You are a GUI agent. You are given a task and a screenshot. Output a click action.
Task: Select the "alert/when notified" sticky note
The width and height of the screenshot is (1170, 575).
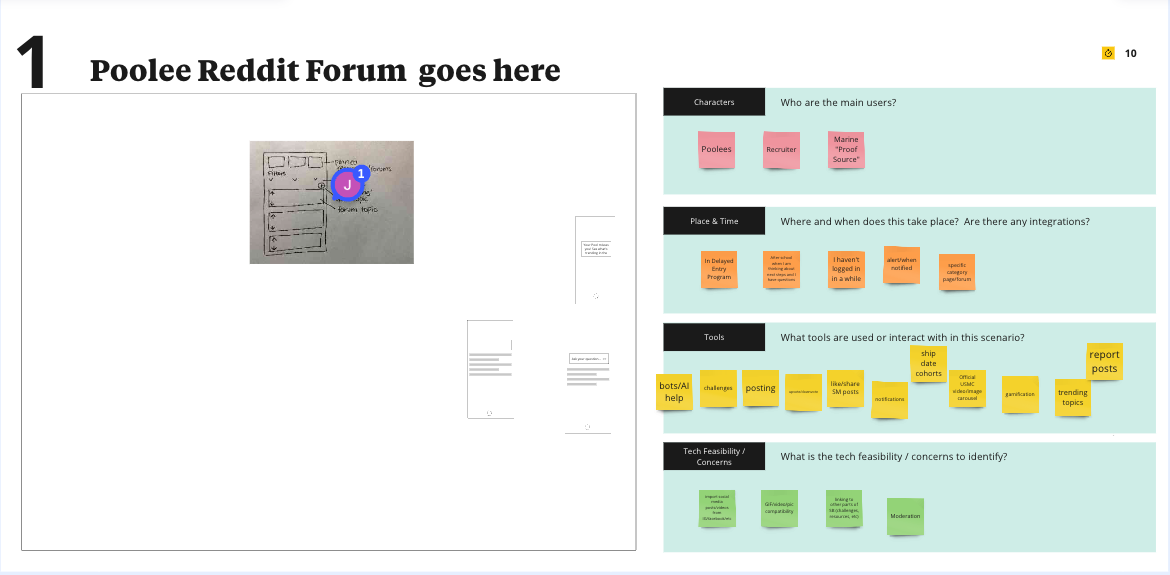pyautogui.click(x=901, y=265)
